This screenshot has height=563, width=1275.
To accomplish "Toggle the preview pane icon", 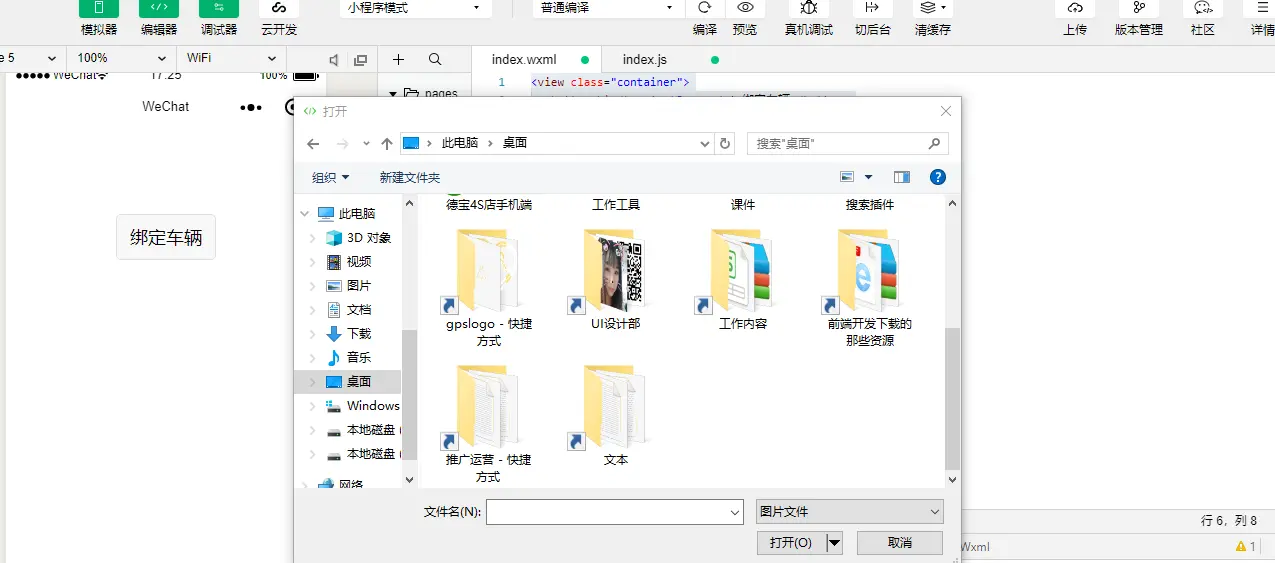I will click(x=902, y=177).
